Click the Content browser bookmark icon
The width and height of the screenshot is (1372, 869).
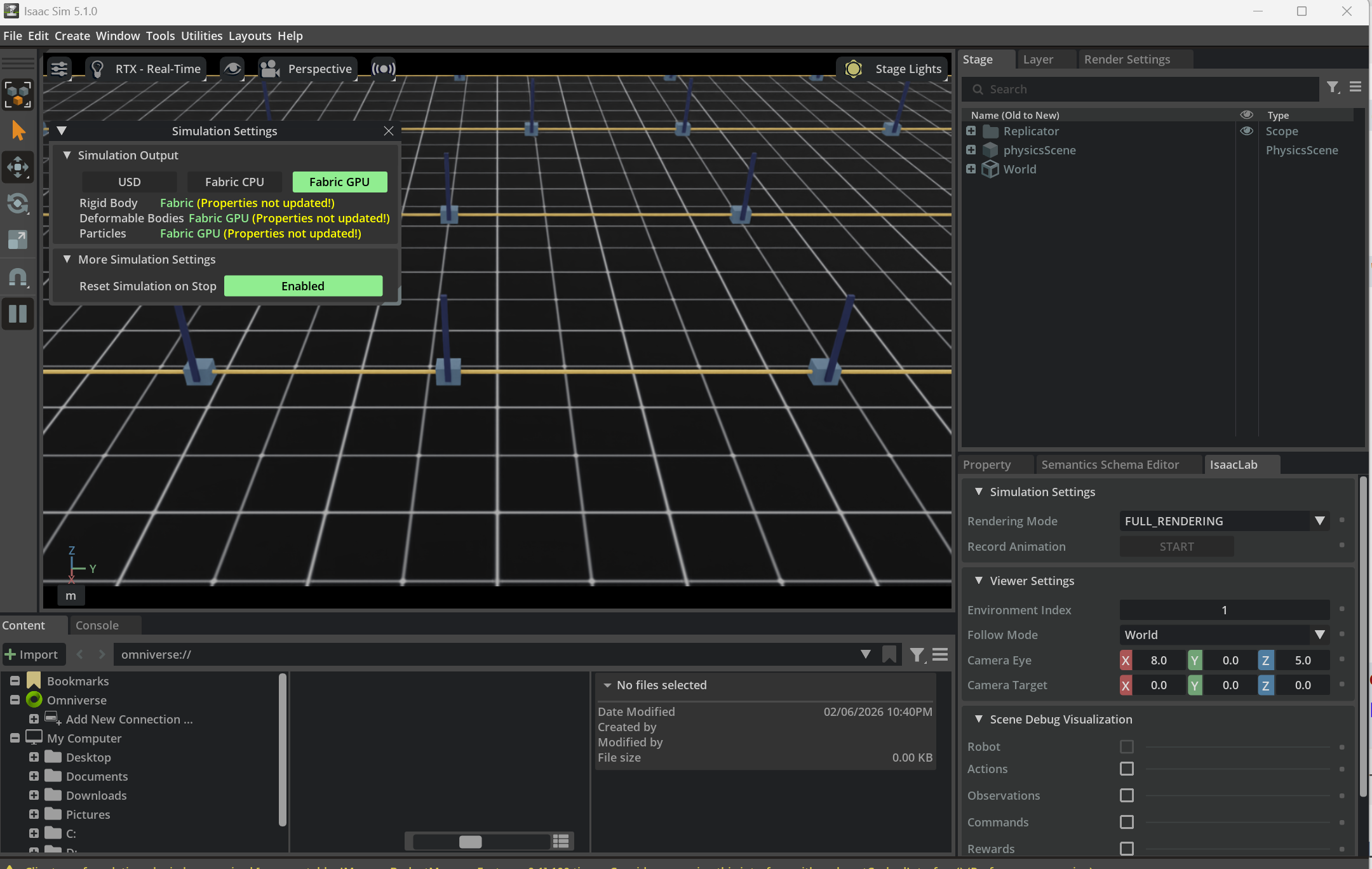click(x=889, y=654)
